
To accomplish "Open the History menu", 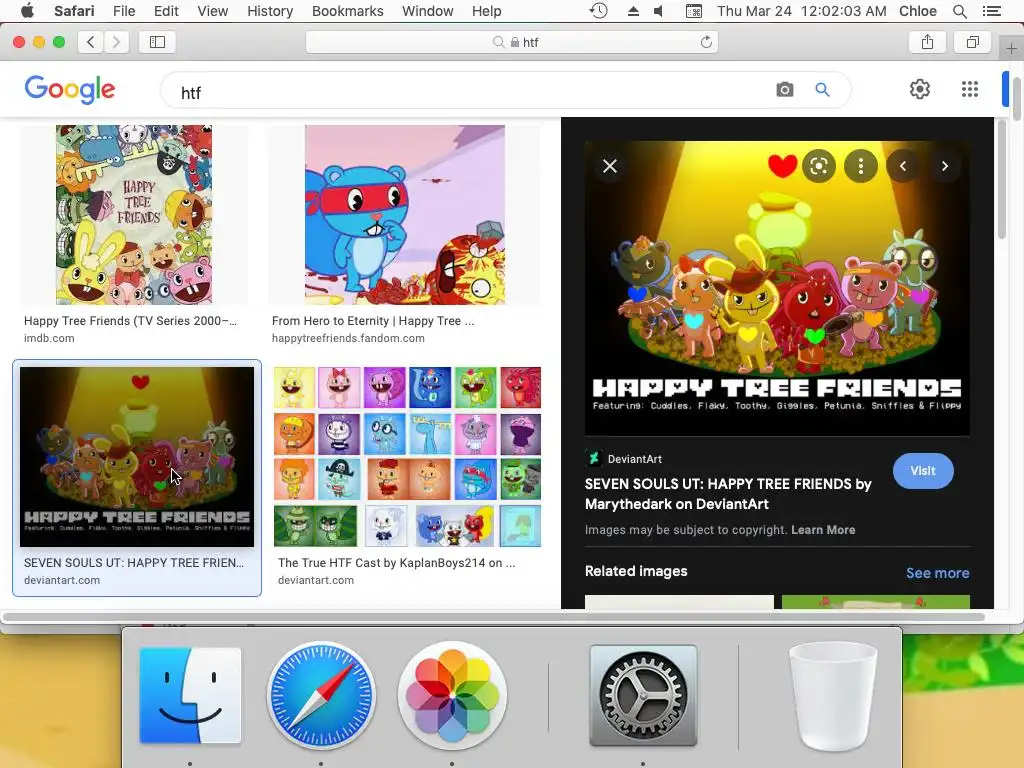I will tap(270, 11).
